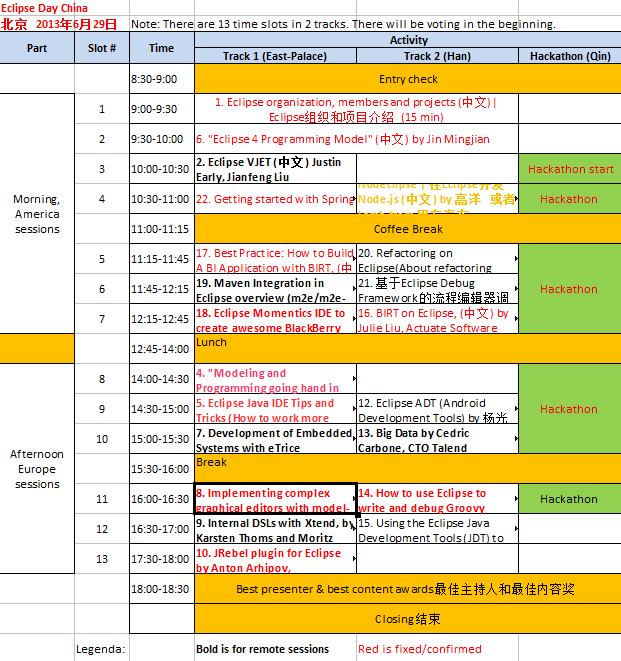621x661 pixels.
Task: Click the Hackathon cell in slot 11 row
Action: [570, 498]
